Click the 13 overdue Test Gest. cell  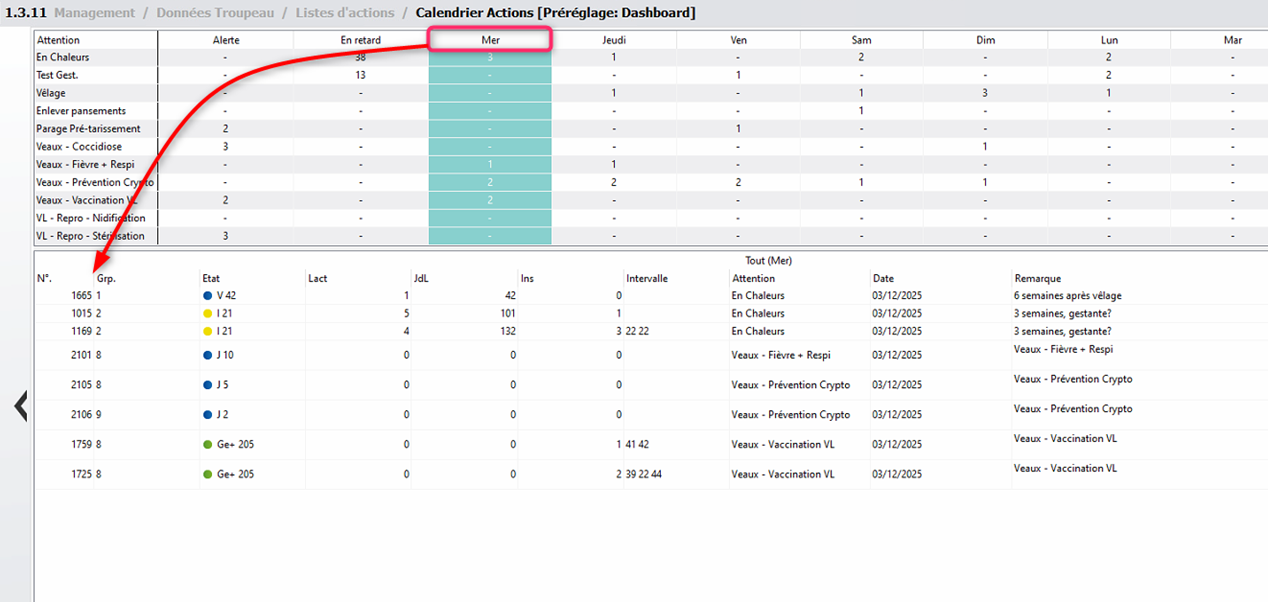click(x=361, y=75)
